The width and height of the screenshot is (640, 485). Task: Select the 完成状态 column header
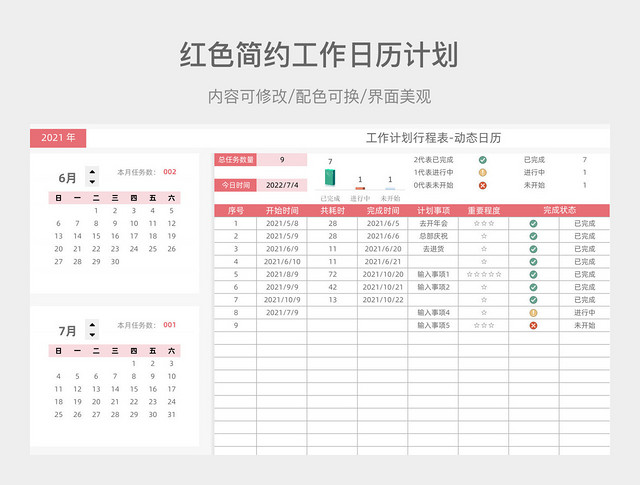pos(559,211)
